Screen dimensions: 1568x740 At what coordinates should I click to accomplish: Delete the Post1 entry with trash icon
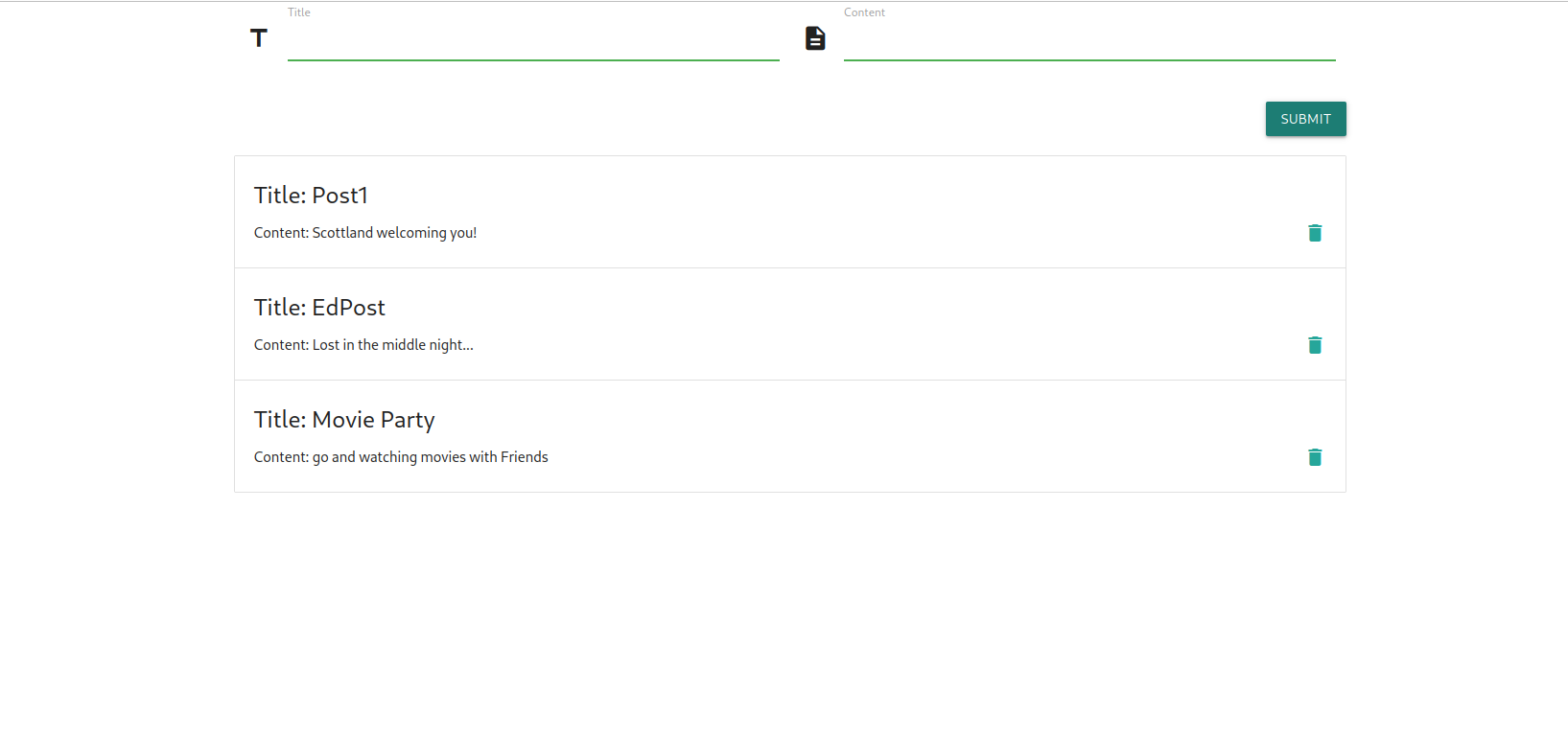[x=1315, y=233]
